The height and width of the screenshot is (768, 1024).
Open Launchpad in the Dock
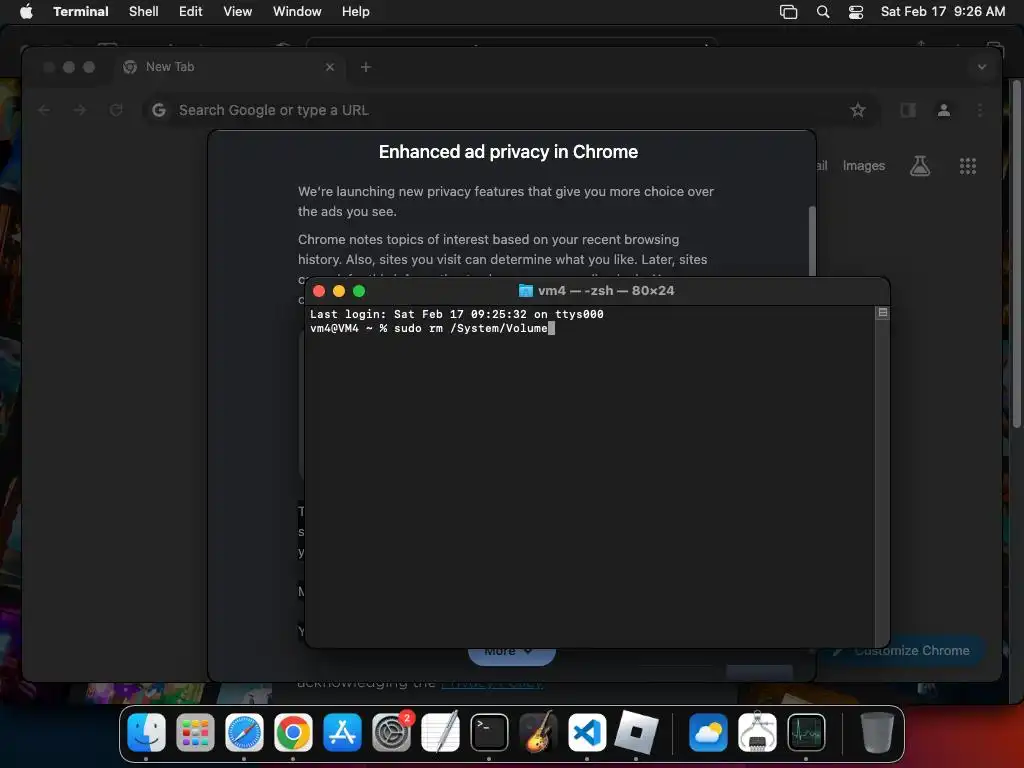(x=195, y=732)
